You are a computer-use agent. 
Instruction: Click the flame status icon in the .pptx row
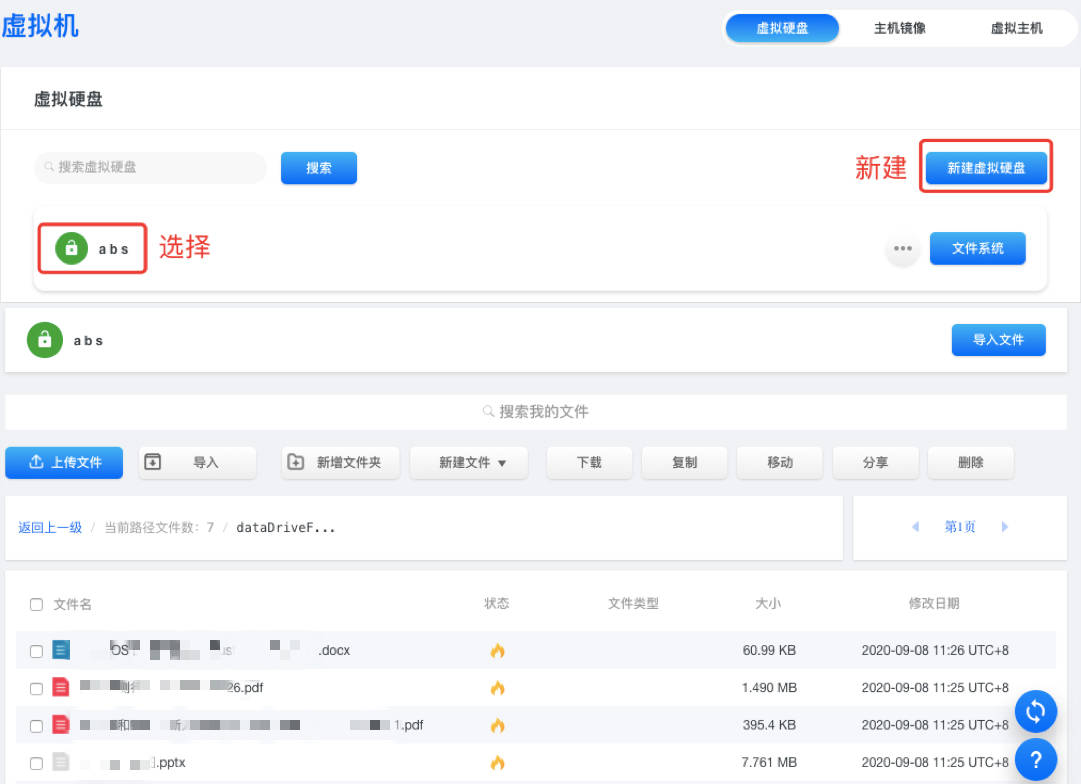[x=497, y=762]
